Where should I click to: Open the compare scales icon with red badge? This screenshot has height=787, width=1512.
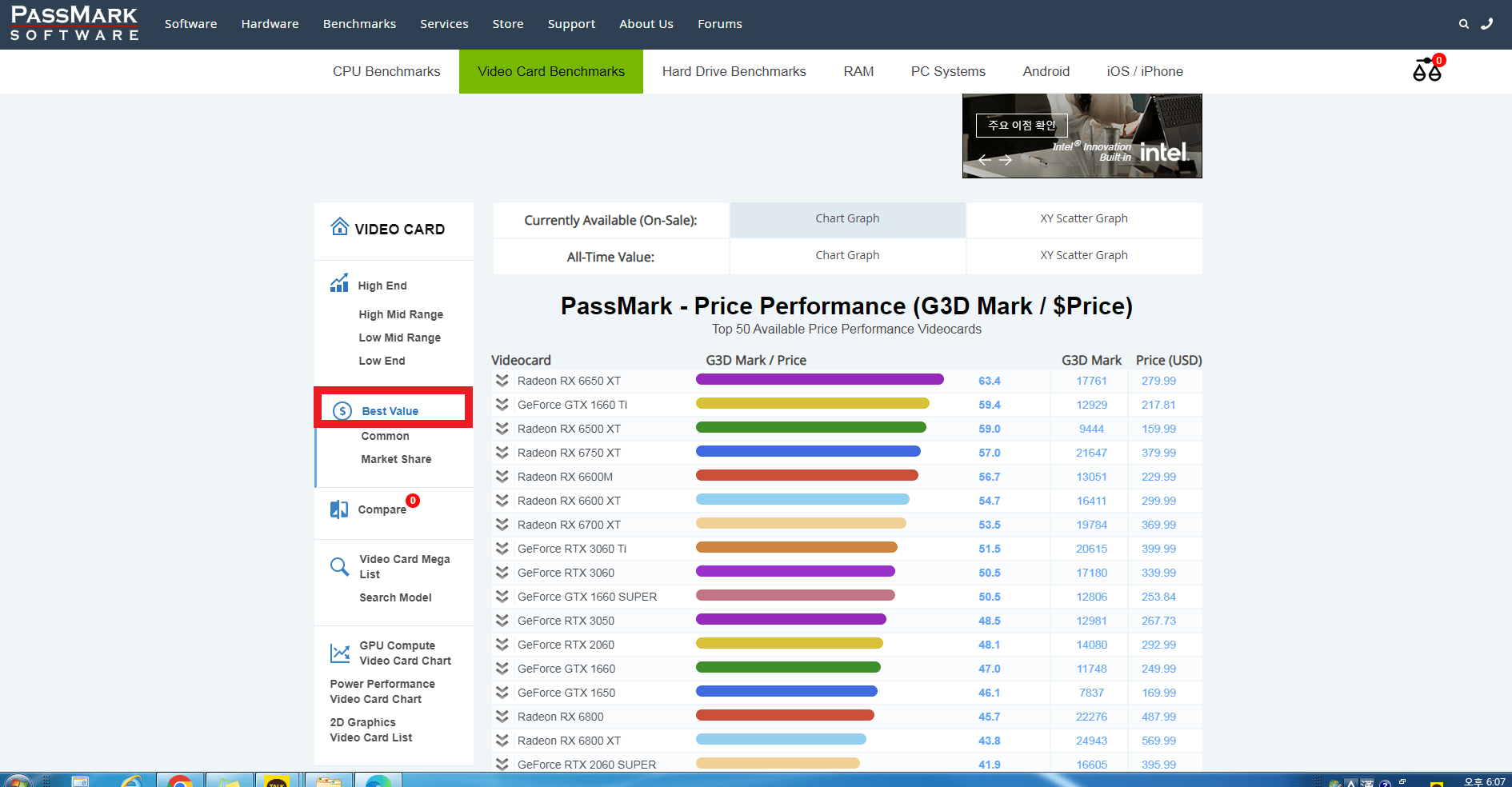tap(1428, 70)
